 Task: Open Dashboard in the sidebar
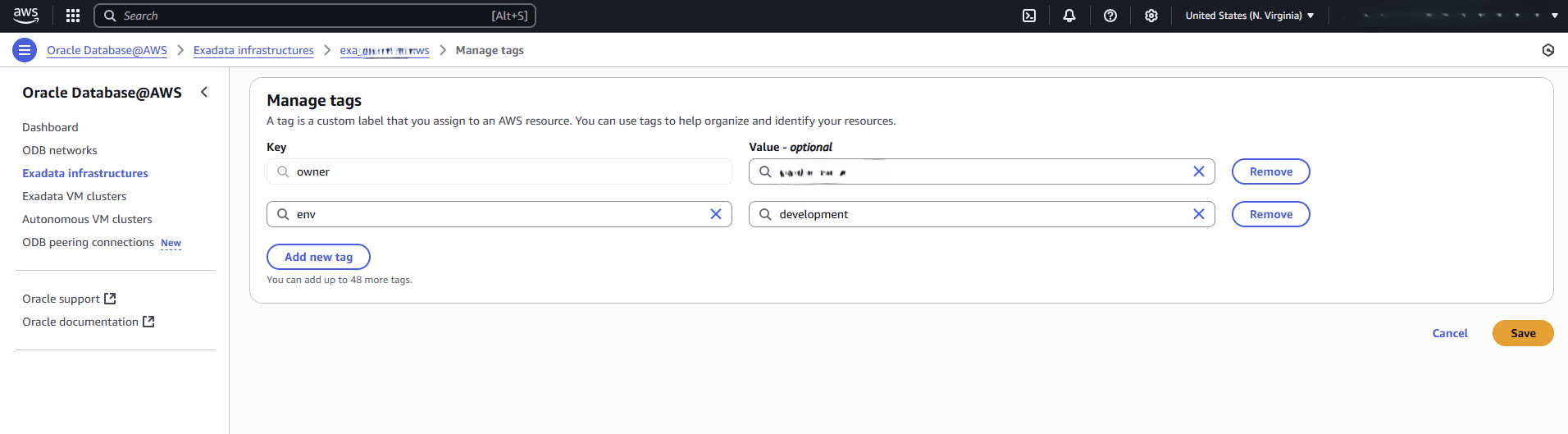point(50,127)
